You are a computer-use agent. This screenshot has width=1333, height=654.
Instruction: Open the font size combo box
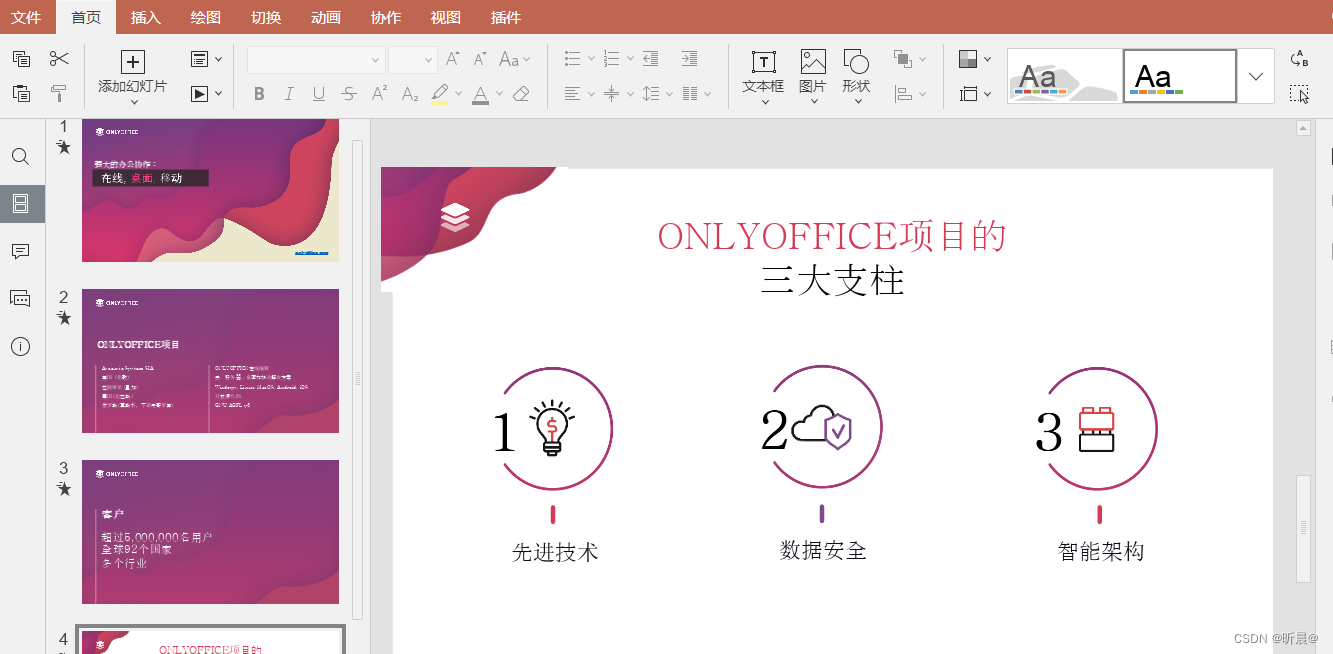click(x=413, y=60)
